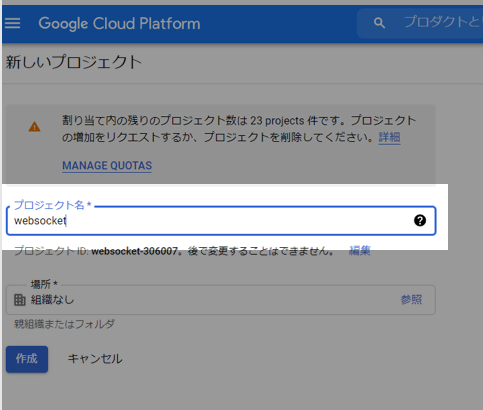Click 編集 to edit project ID
The image size is (483, 410).
coord(360,250)
